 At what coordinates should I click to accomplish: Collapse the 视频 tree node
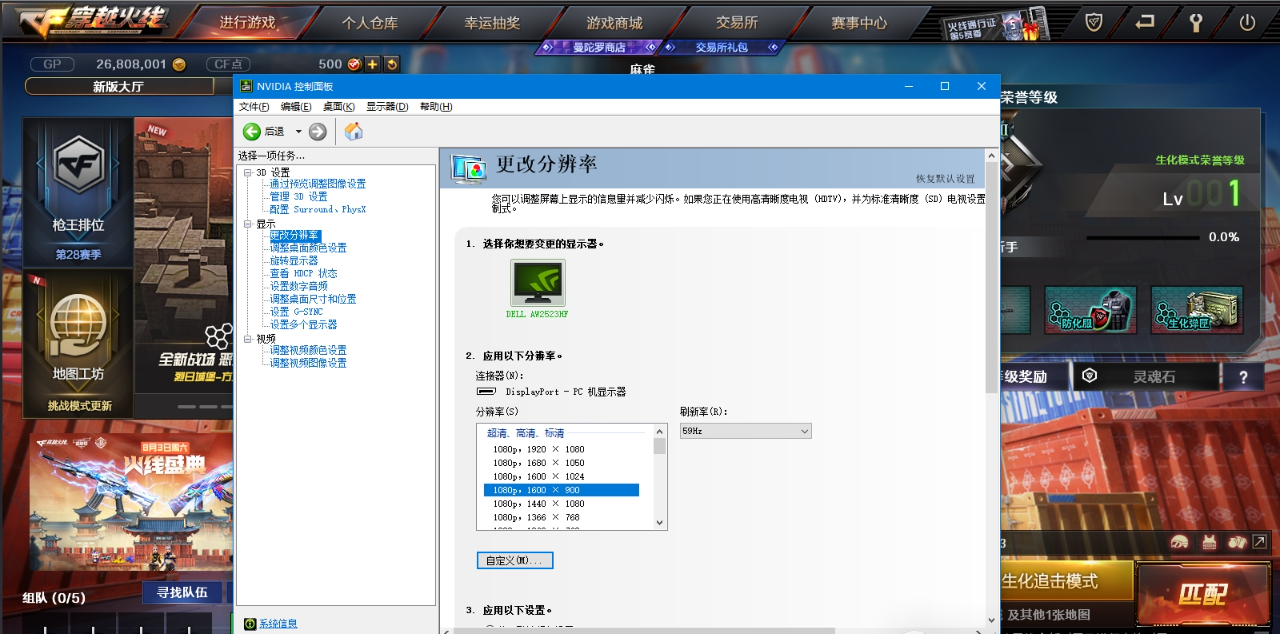pyautogui.click(x=248, y=339)
